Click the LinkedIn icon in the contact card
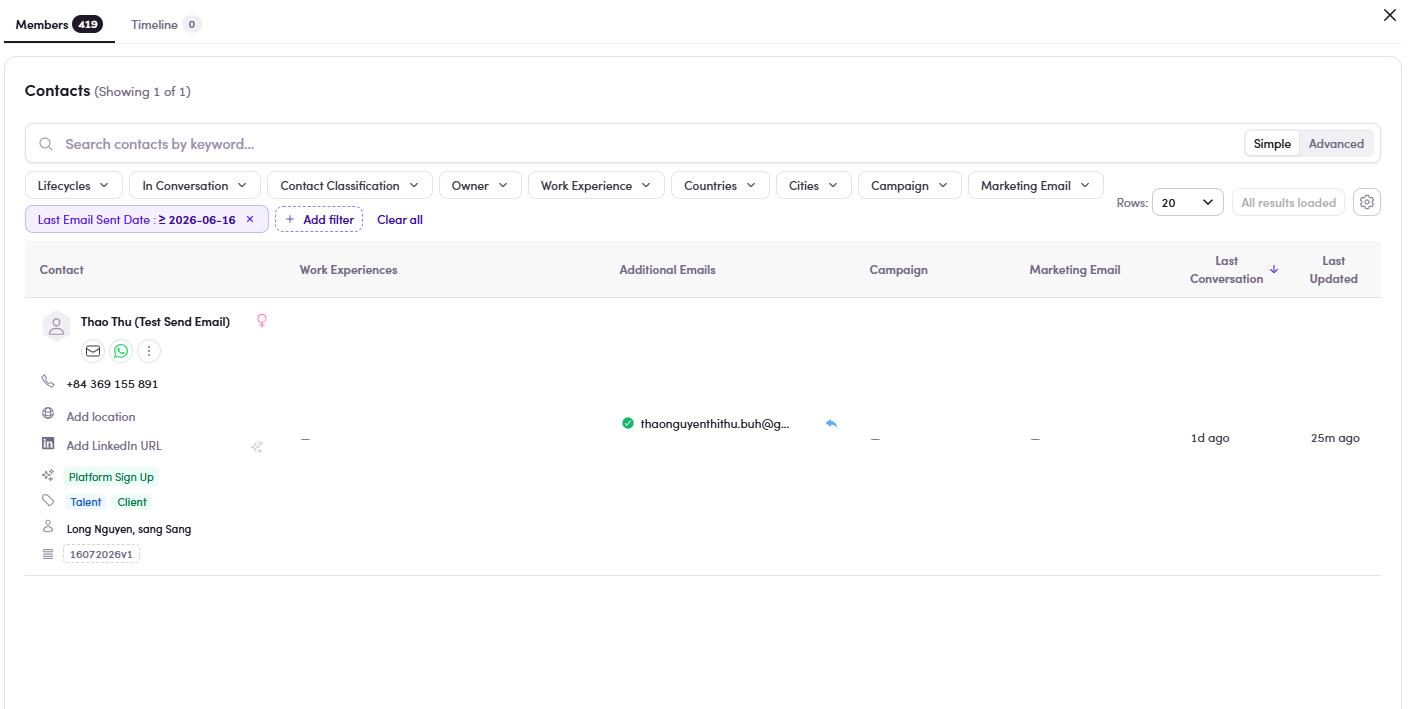Image resolution: width=1411 pixels, height=709 pixels. coord(48,443)
